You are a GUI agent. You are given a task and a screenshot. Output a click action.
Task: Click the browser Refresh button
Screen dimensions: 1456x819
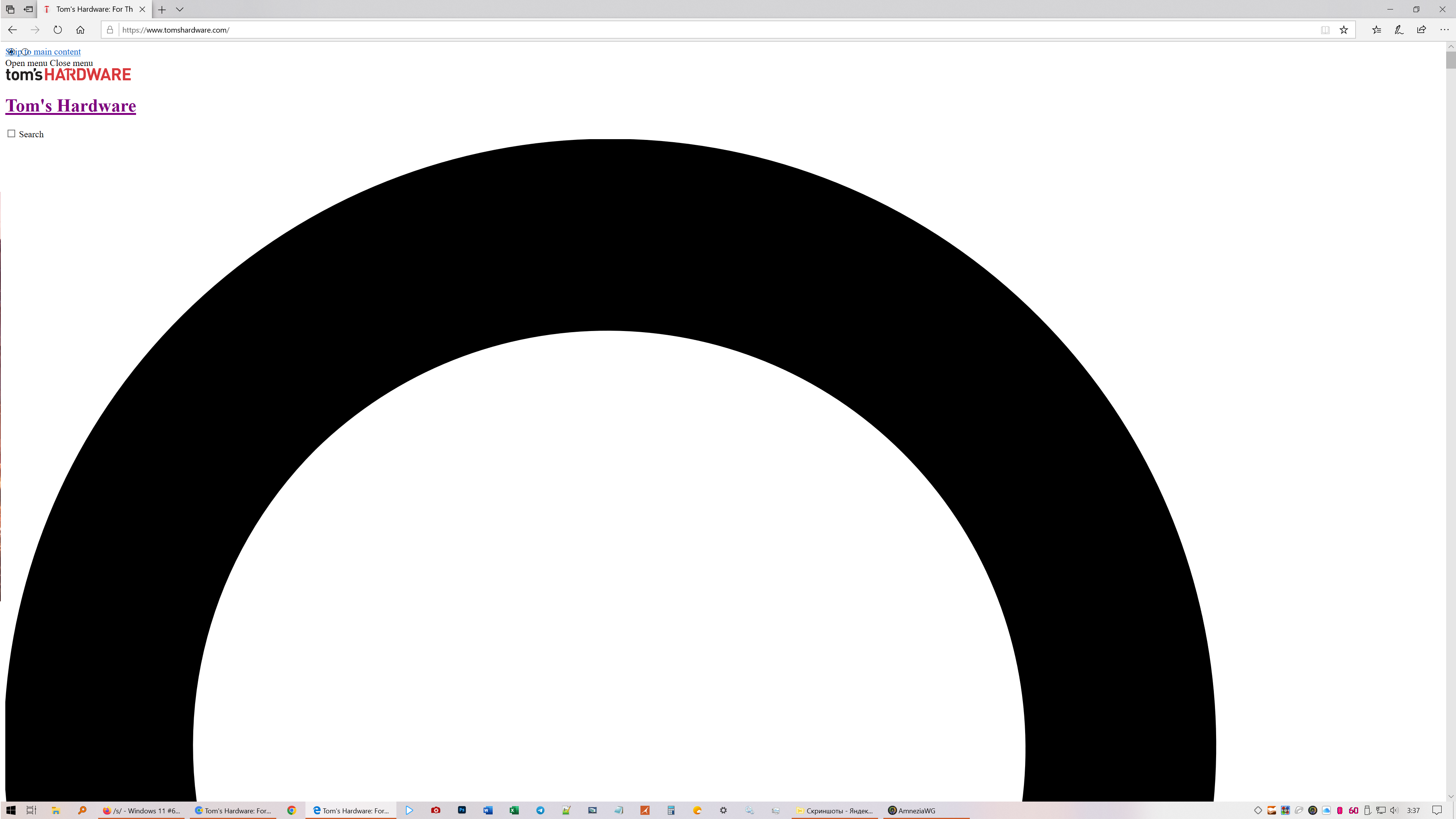[x=58, y=30]
